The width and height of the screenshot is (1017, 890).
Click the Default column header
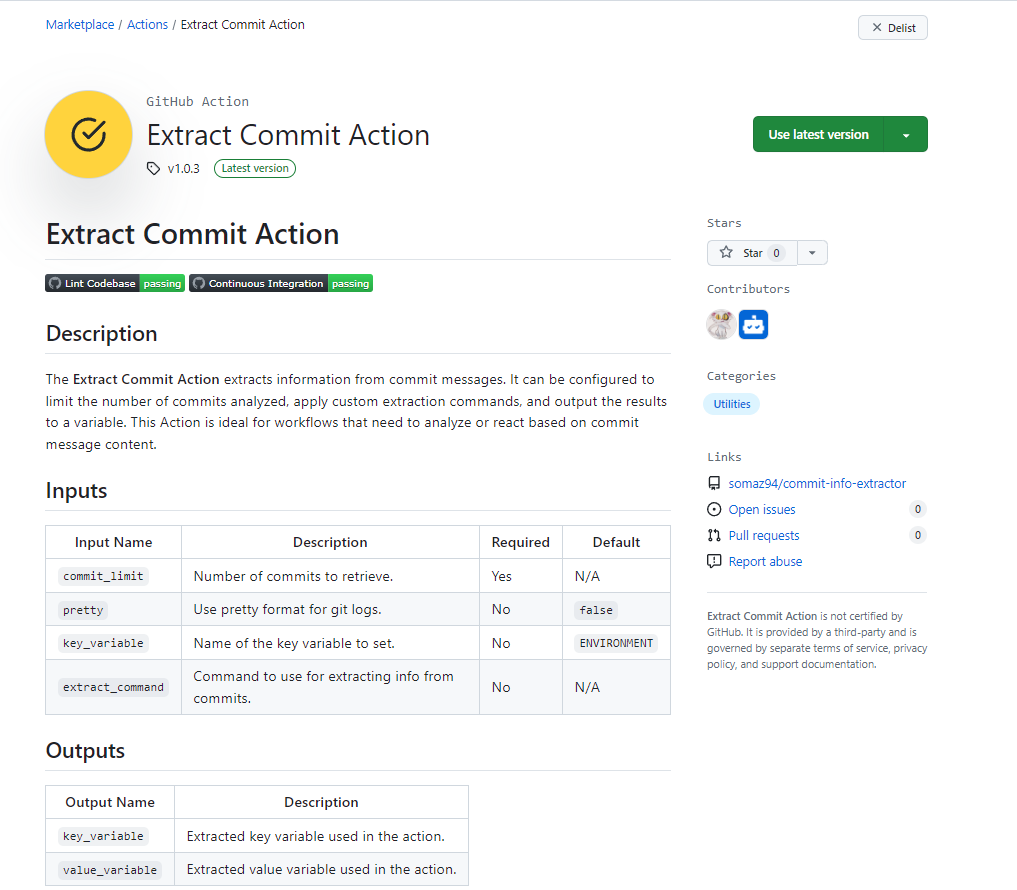(x=616, y=542)
